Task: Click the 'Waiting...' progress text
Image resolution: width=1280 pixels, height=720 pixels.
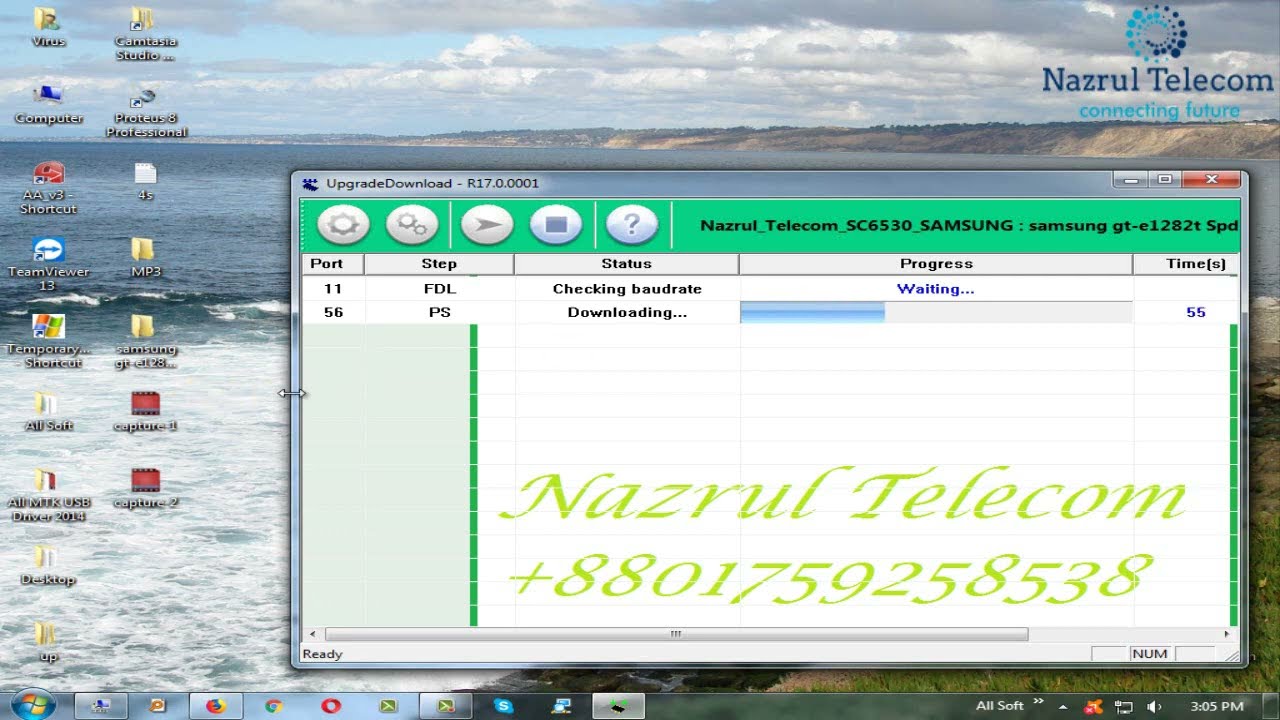Action: coord(936,288)
